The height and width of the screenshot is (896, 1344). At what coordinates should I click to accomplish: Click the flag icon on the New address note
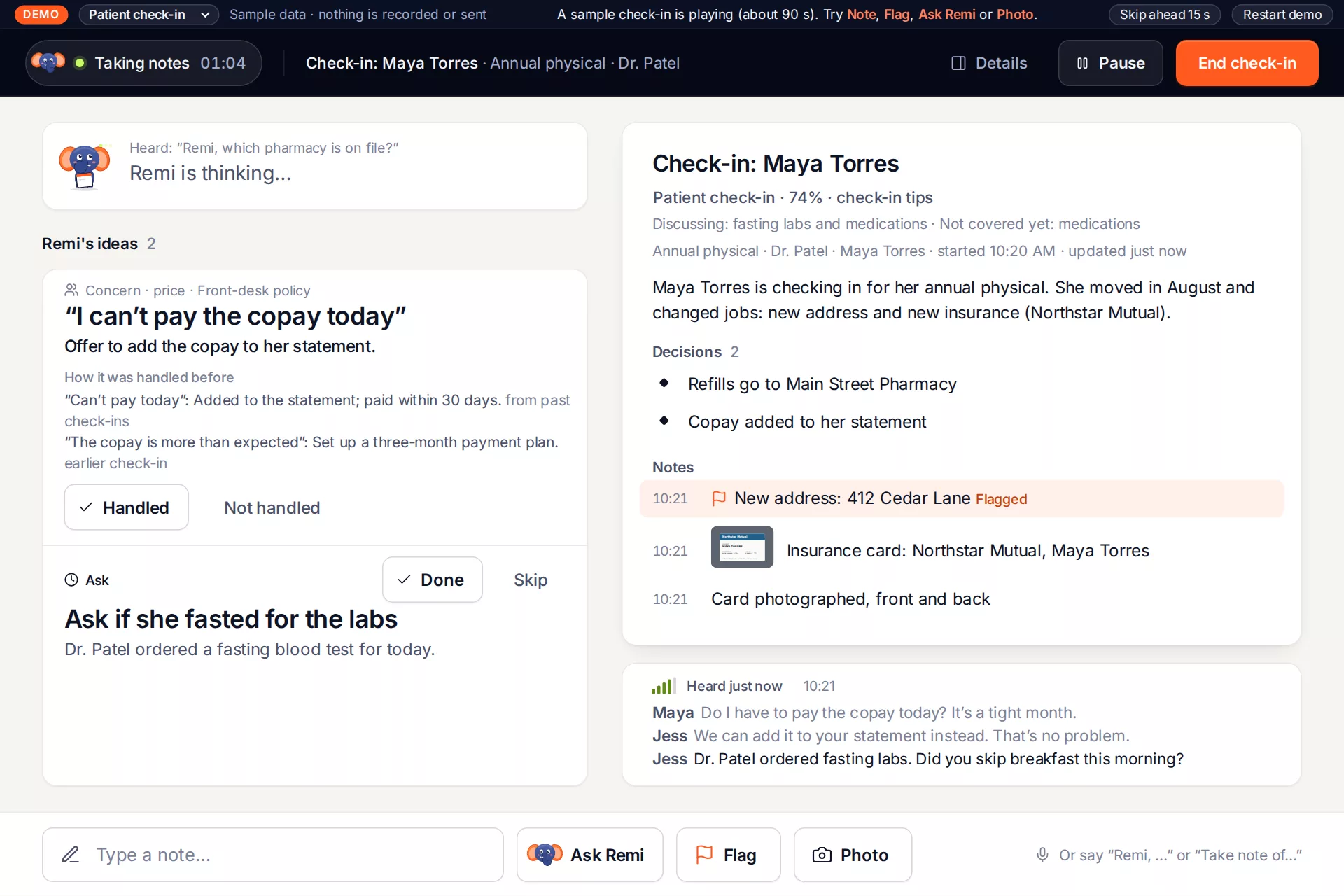pyautogui.click(x=719, y=498)
